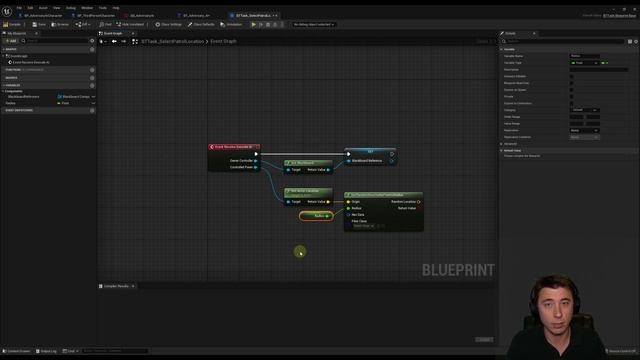640x360 pixels.
Task: Open the Variable Type dropdown
Action: pos(584,63)
